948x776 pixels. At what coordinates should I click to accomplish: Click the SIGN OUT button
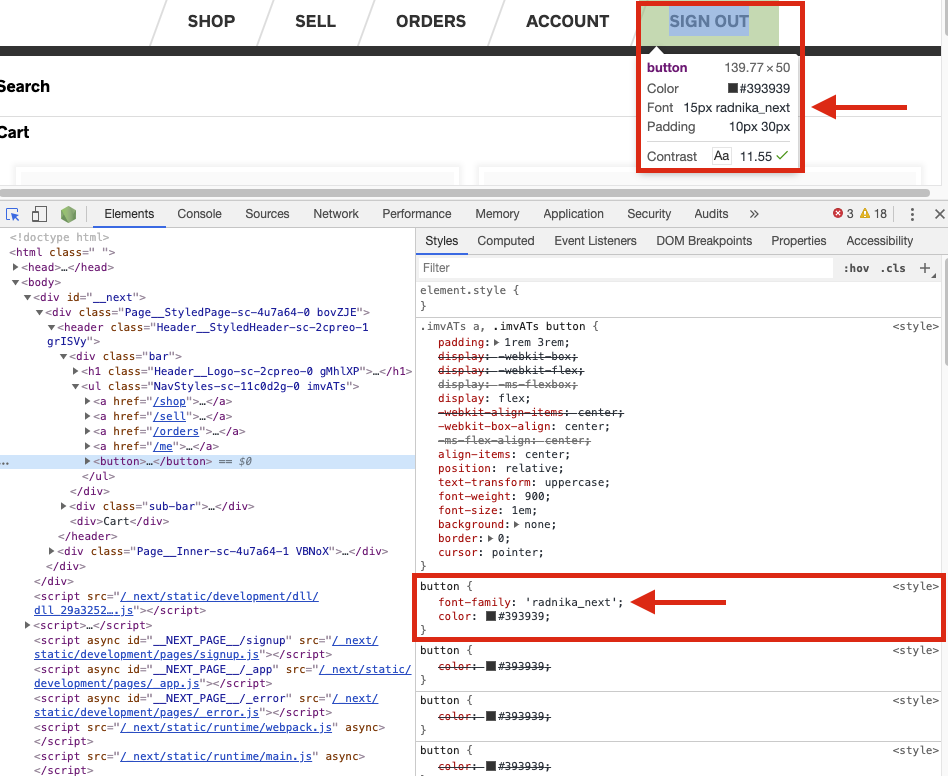coord(709,22)
